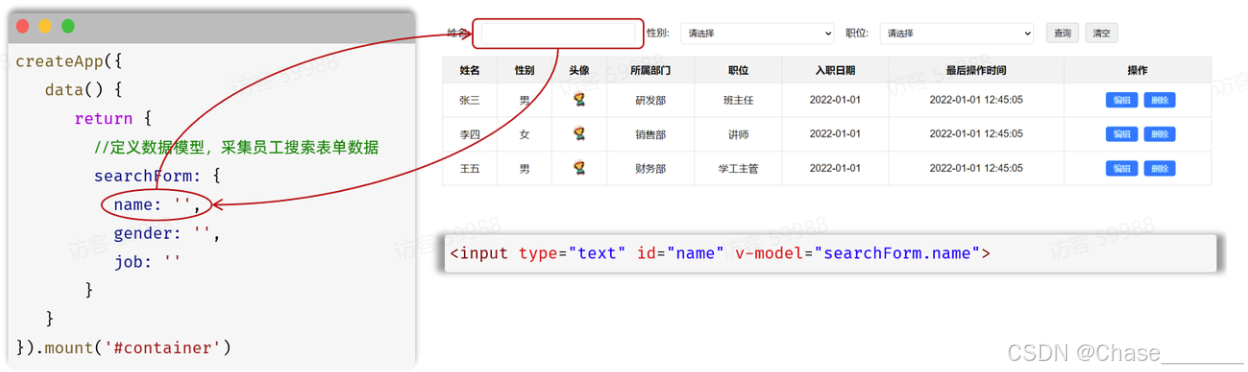Click the 最后操作时间 column header
1248x372 pixels.
coord(976,70)
